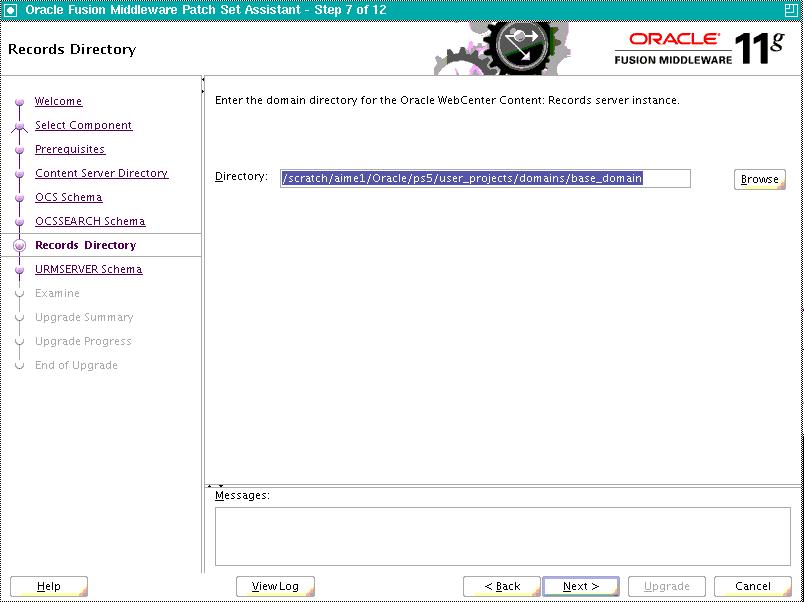Click the Content Server Directory bullet icon

[20, 174]
